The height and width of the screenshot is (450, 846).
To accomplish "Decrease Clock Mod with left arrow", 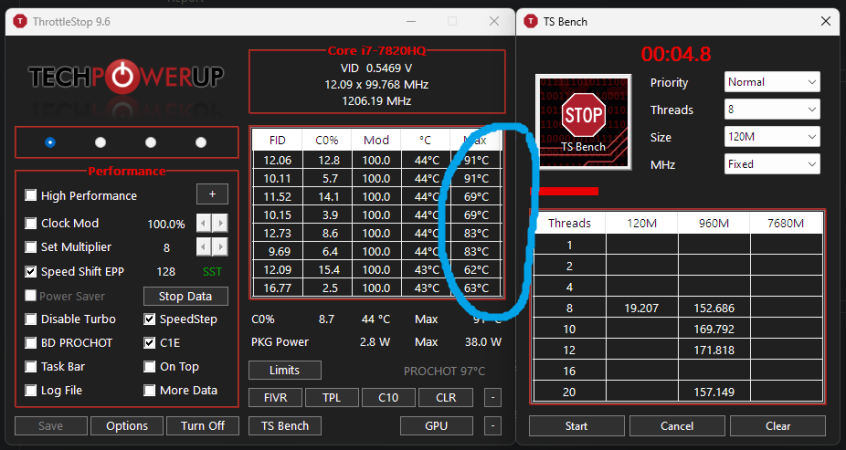I will point(203,223).
